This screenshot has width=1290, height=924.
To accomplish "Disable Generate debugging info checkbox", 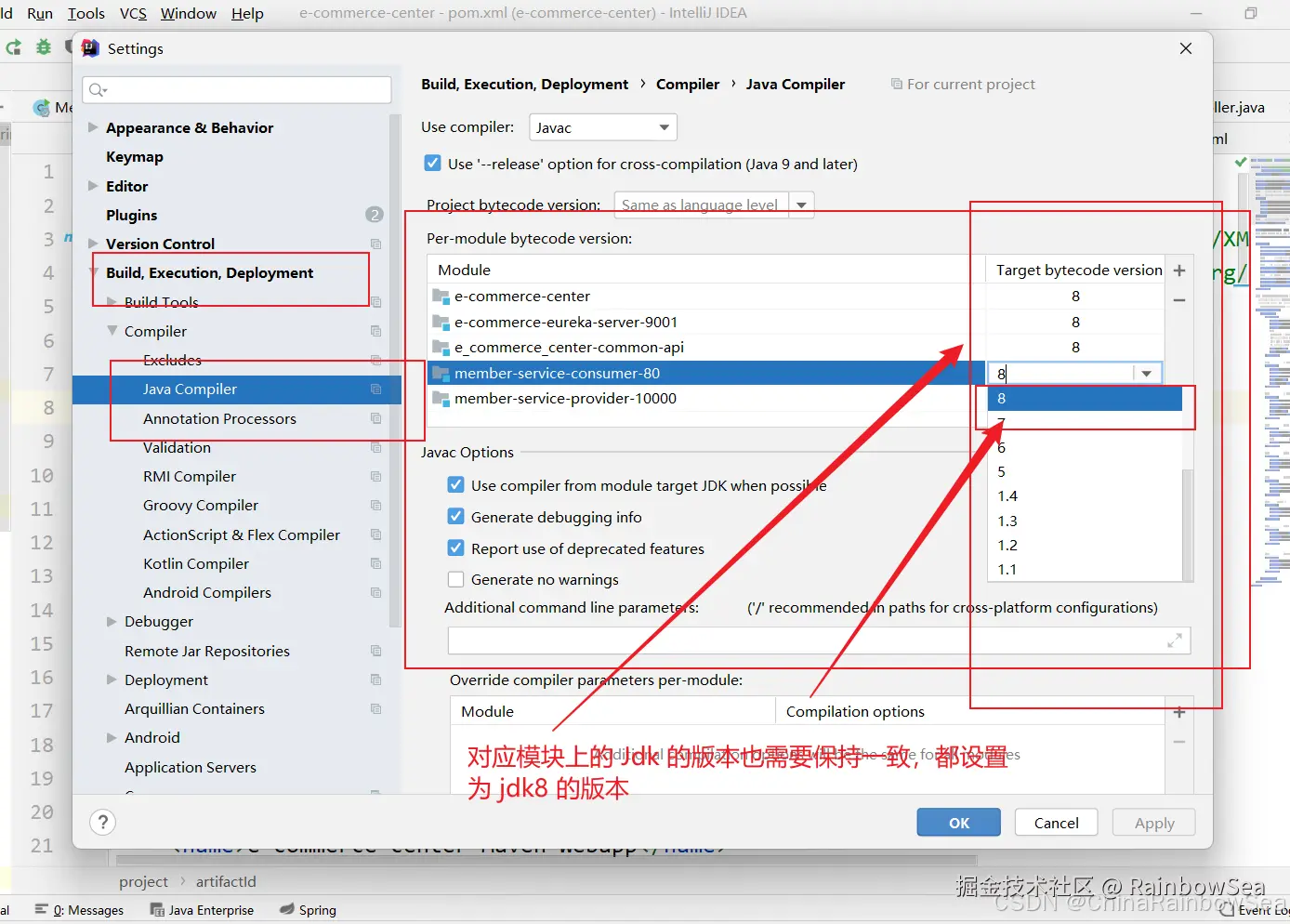I will coord(456,517).
